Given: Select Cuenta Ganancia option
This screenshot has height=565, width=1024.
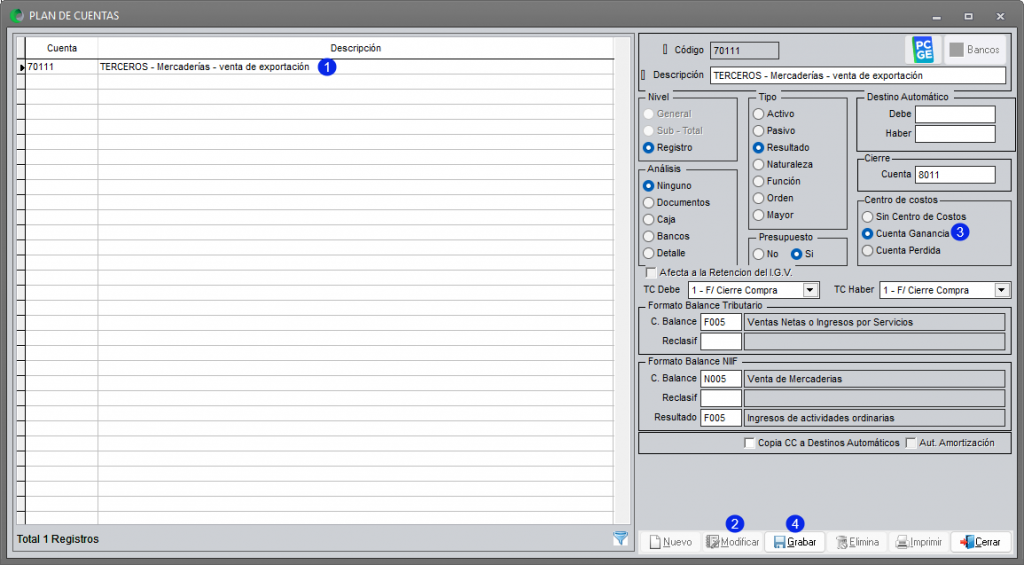Looking at the screenshot, I should click(x=867, y=234).
